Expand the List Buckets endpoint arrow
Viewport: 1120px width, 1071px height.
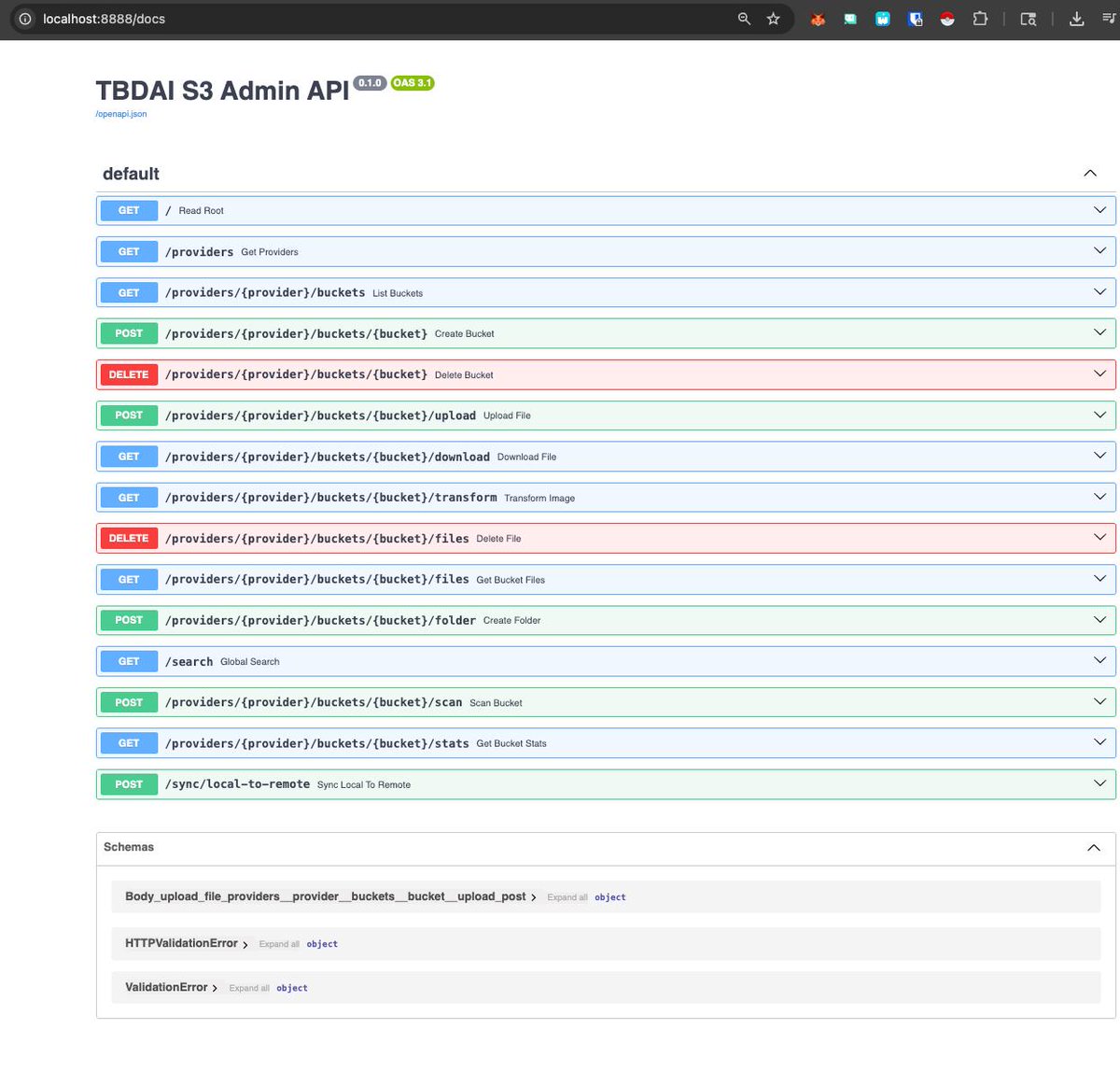point(1099,292)
